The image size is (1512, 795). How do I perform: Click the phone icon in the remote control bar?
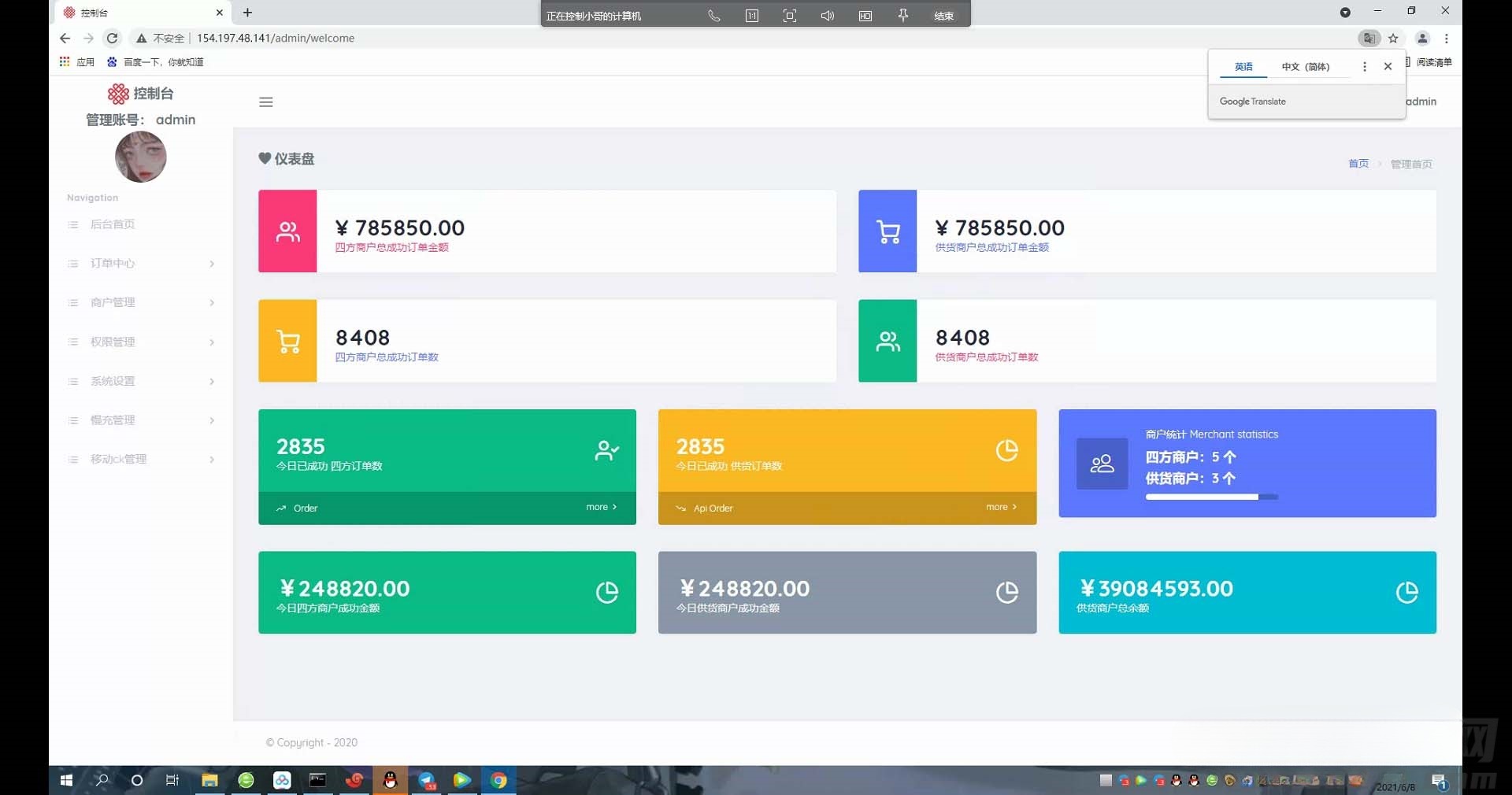click(713, 15)
